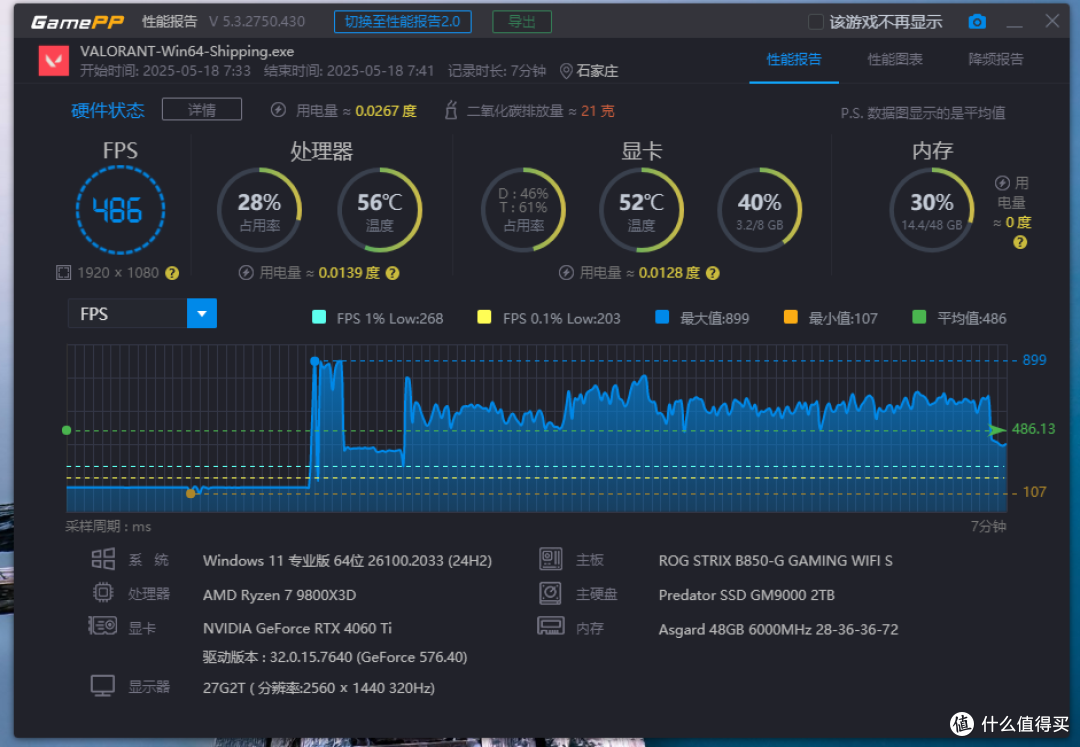Screen dimensions: 1080x747
Task: Click the monitor icon beside 显示器
Action: (103, 686)
